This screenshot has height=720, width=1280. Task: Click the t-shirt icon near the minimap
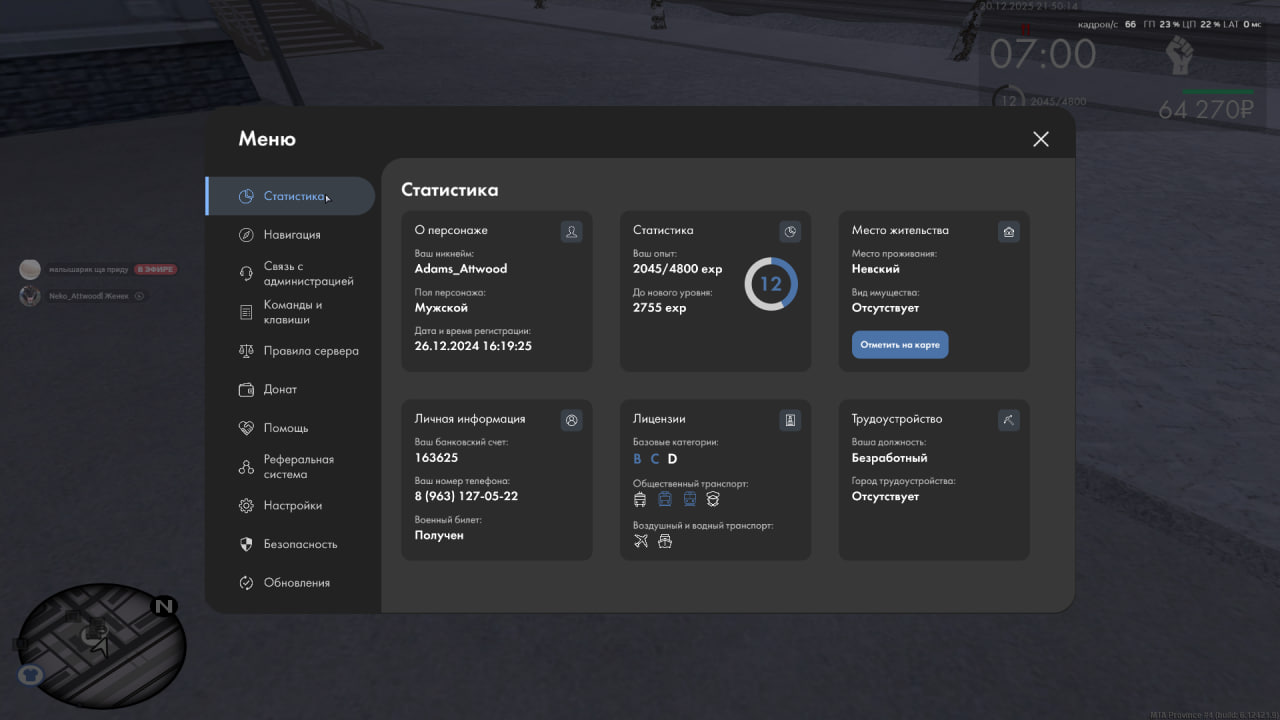point(30,675)
